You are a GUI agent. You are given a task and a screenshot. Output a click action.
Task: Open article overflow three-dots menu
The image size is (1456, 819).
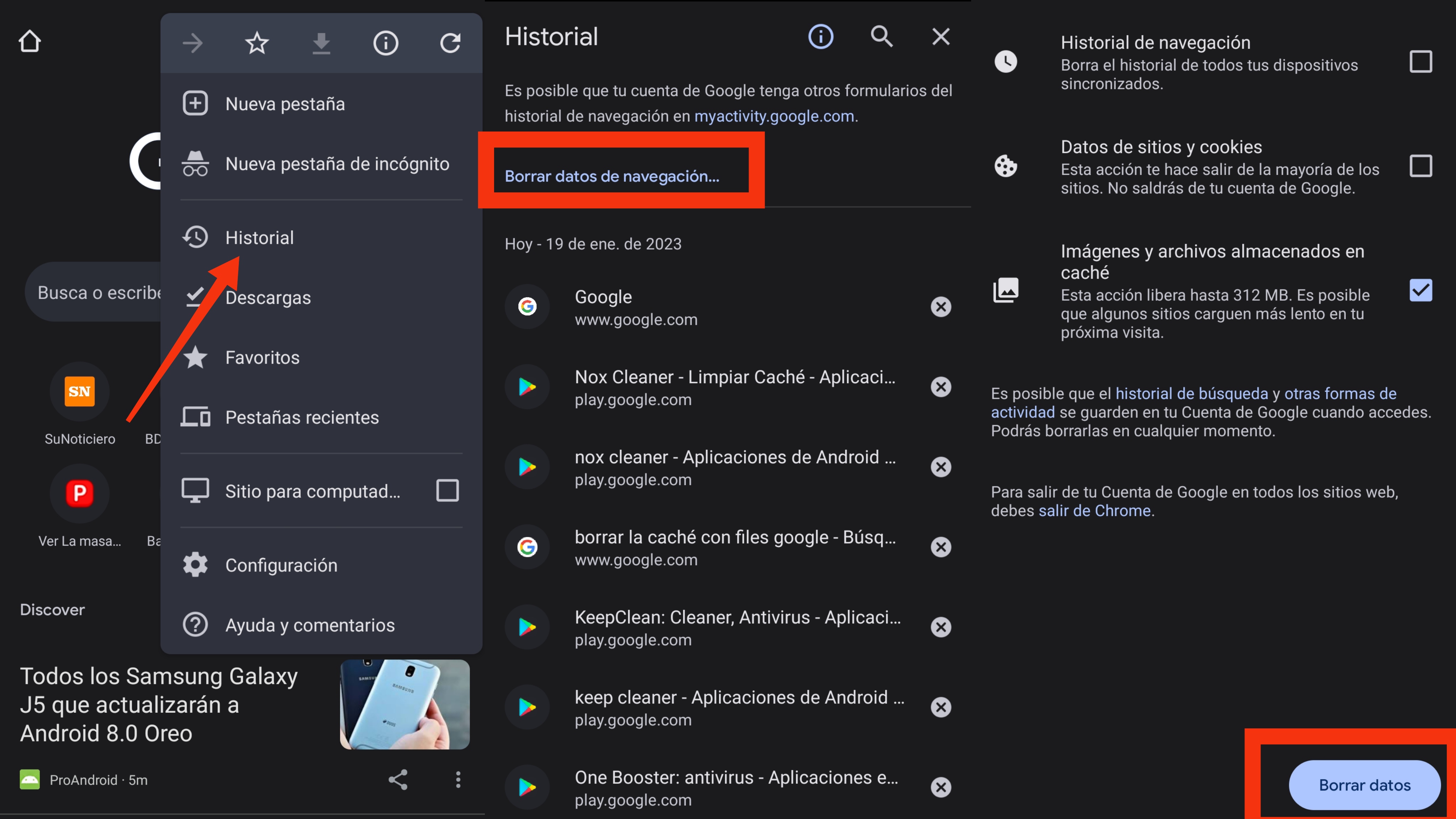point(459,780)
